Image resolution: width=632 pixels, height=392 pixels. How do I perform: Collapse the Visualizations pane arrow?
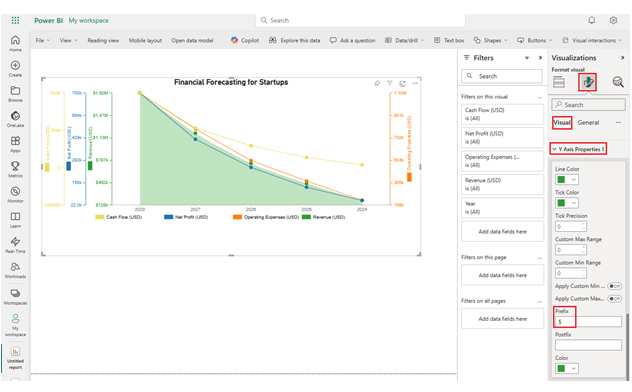[622, 58]
